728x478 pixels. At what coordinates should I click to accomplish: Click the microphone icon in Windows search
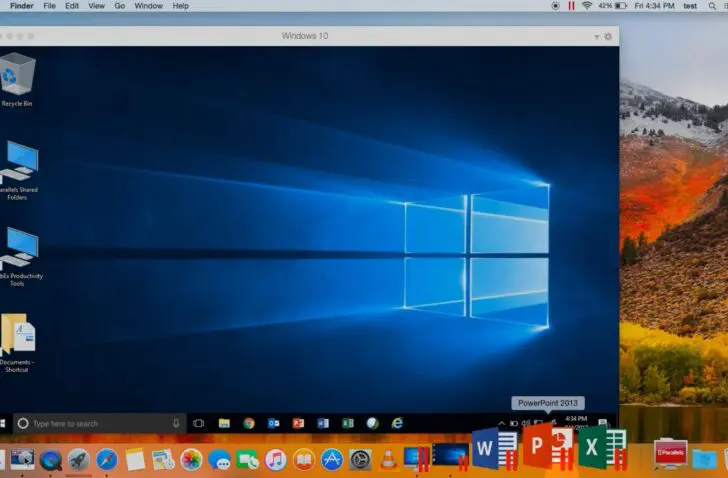point(176,423)
